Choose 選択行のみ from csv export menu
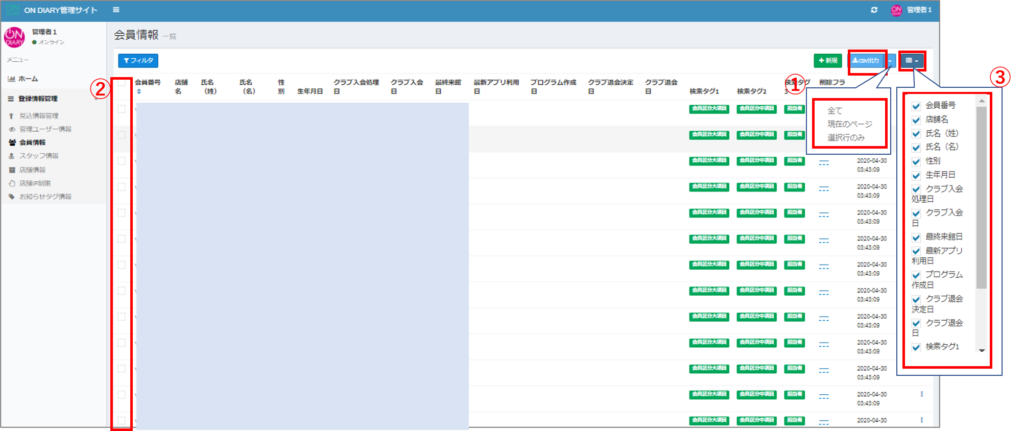 848,137
